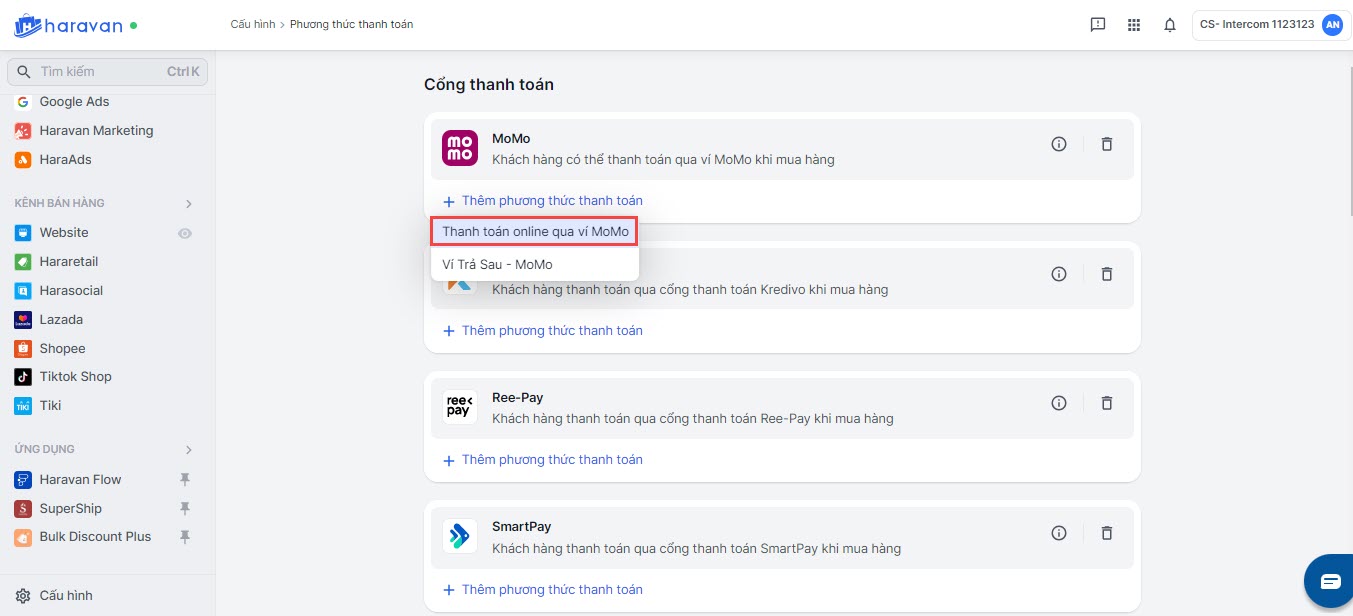The image size is (1353, 616).
Task: Select Ví Trả Sau - MoMo option
Action: click(535, 265)
